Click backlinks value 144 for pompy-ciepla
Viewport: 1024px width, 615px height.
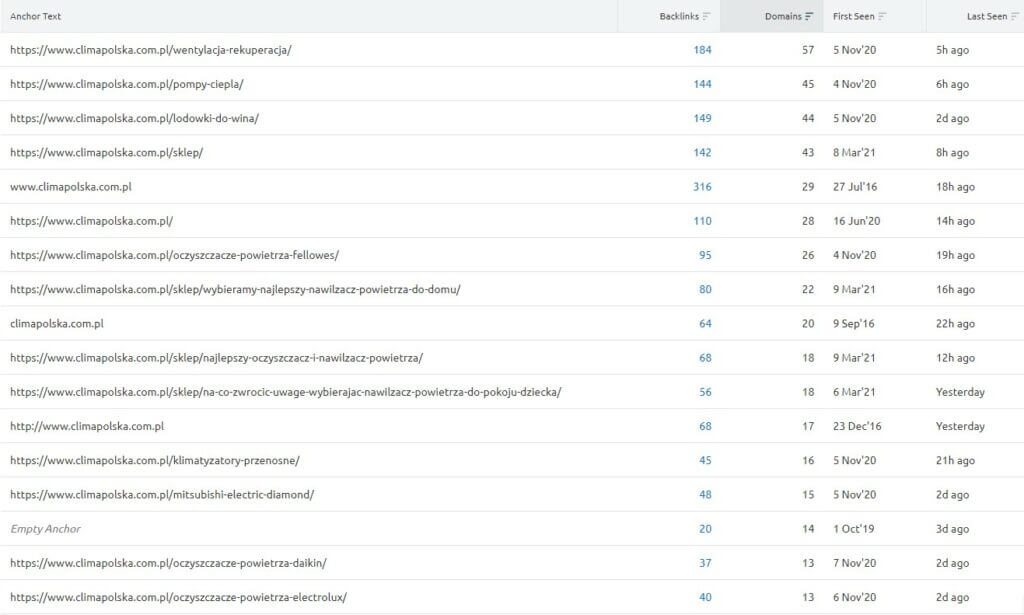702,84
